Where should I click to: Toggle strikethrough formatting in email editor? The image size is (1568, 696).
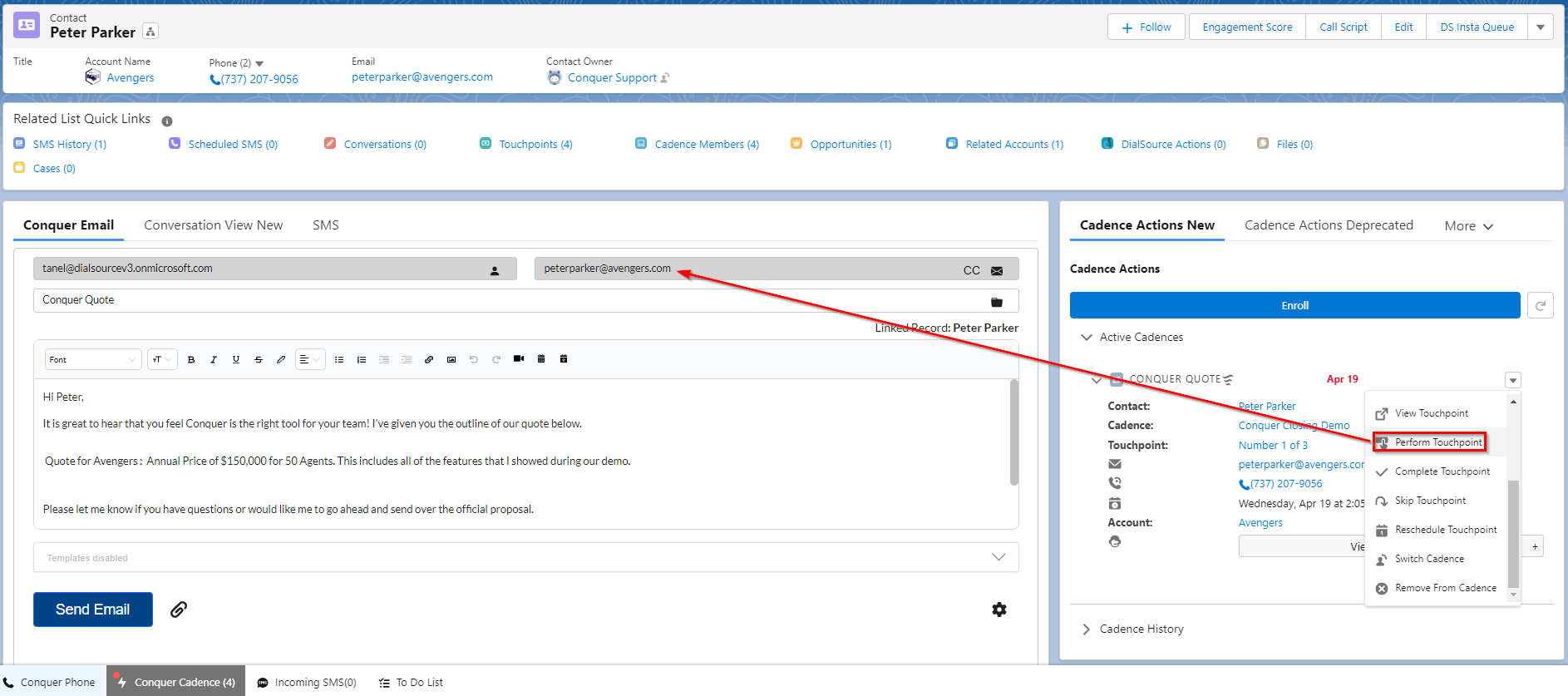coord(259,360)
